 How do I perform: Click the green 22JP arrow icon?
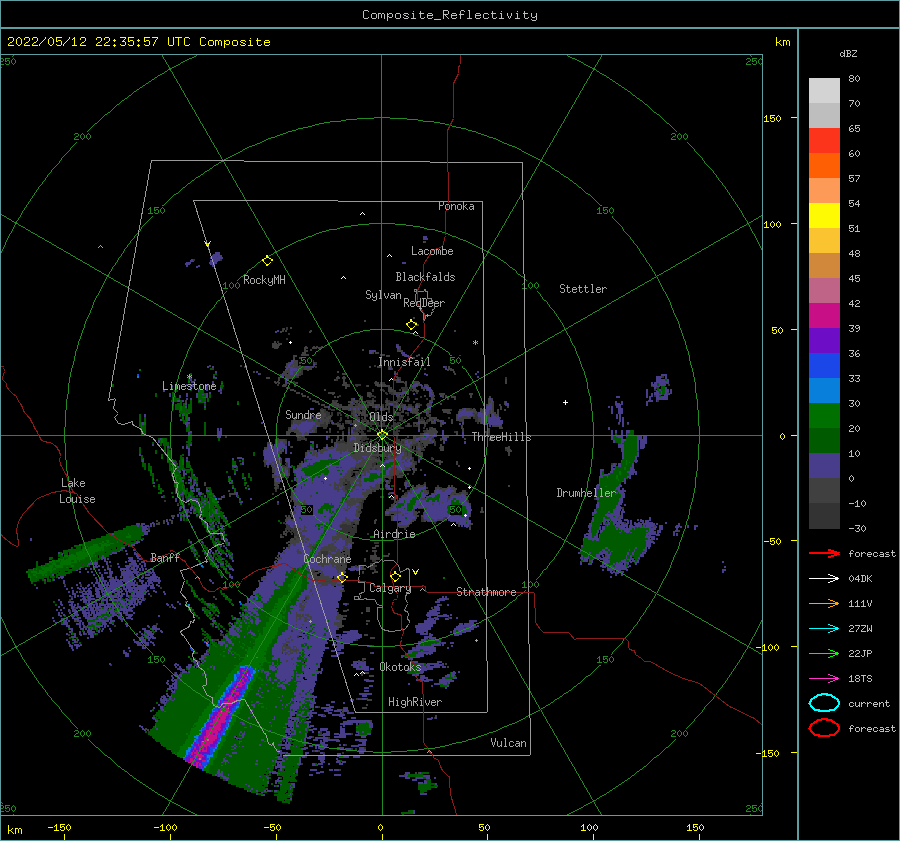point(824,653)
